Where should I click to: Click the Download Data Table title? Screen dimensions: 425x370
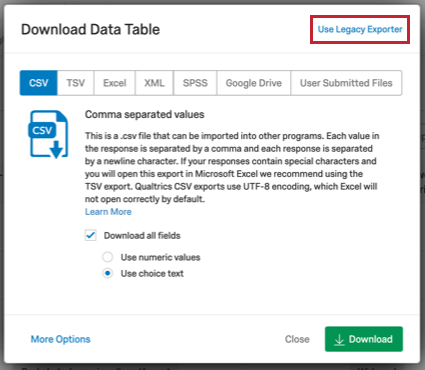pos(90,29)
